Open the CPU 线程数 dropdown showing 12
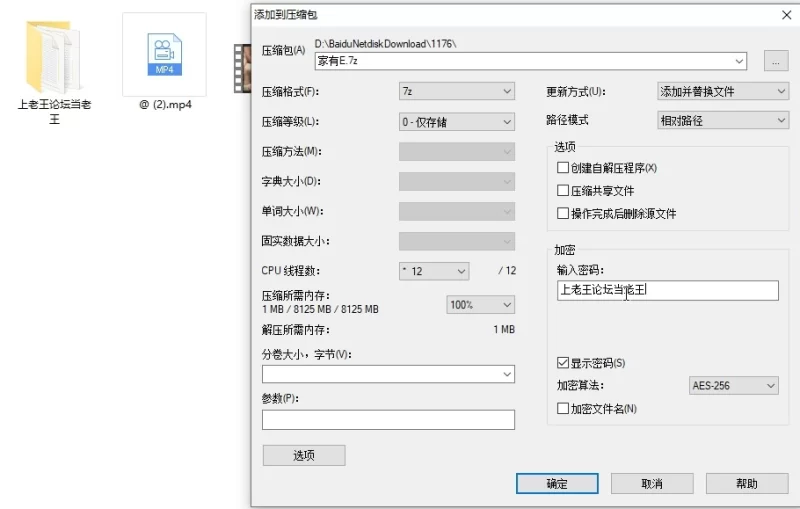This screenshot has height=509, width=800. tap(434, 271)
